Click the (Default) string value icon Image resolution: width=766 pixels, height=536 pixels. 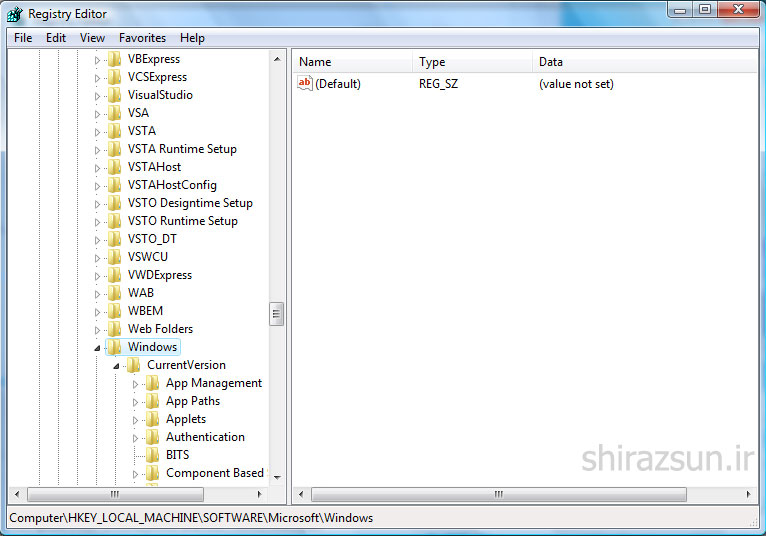tap(305, 84)
